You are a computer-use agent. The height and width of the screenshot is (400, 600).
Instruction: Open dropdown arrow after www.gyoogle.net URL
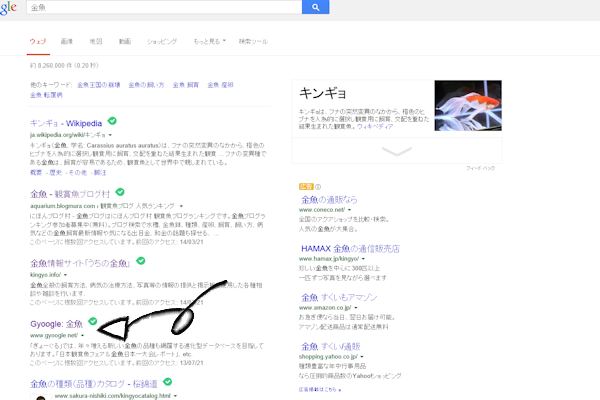point(82,336)
